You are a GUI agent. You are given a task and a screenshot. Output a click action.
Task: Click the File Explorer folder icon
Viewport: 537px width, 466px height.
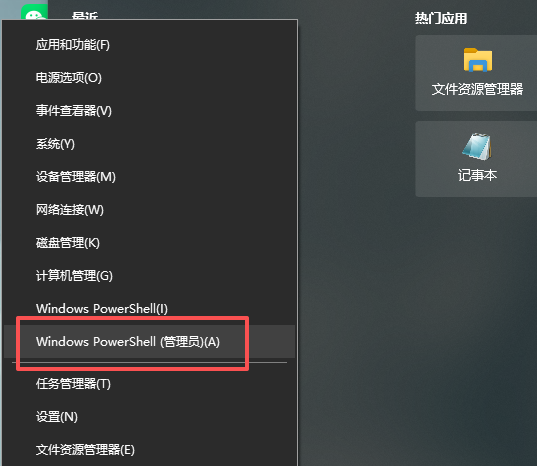point(478,60)
